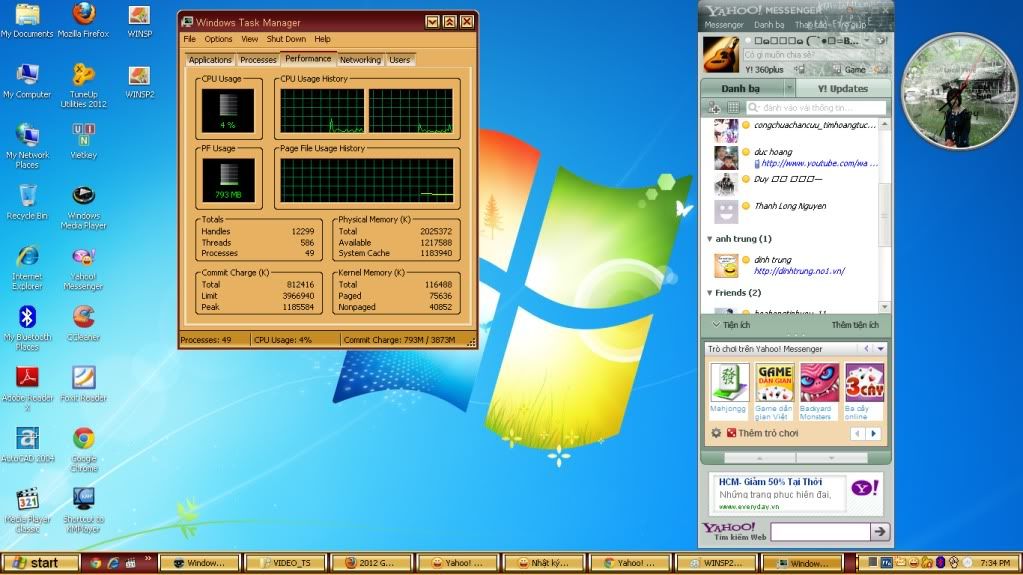
Task: Click add contact icon in Yahoo Messenger
Action: click(714, 108)
